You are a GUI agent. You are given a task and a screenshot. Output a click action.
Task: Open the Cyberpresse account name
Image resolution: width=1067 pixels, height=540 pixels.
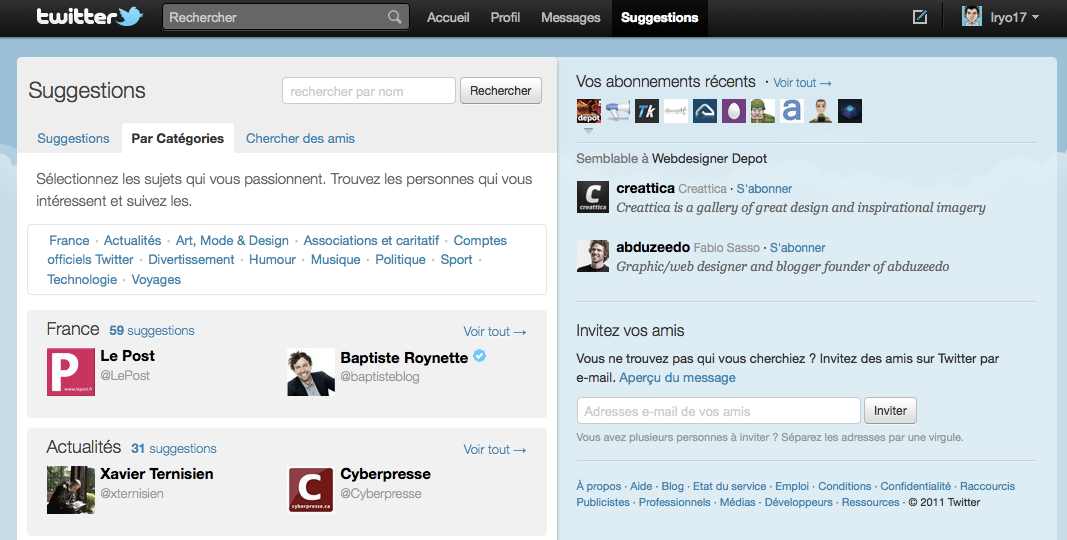(x=385, y=474)
